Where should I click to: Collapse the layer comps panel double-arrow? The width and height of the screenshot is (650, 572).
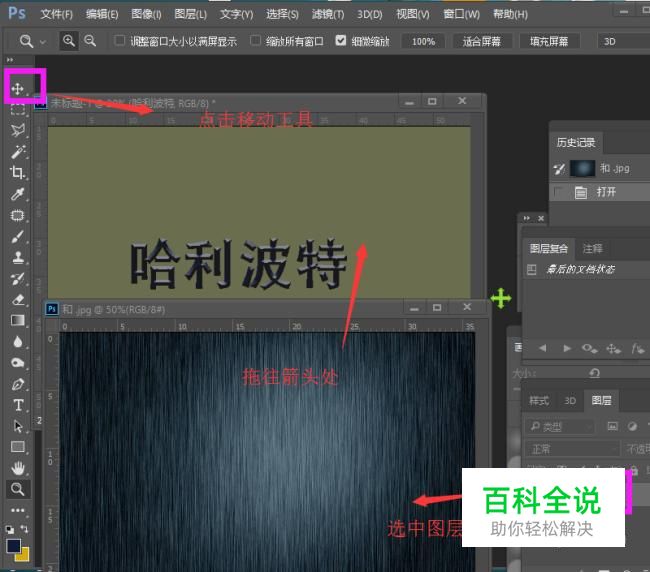(526, 218)
